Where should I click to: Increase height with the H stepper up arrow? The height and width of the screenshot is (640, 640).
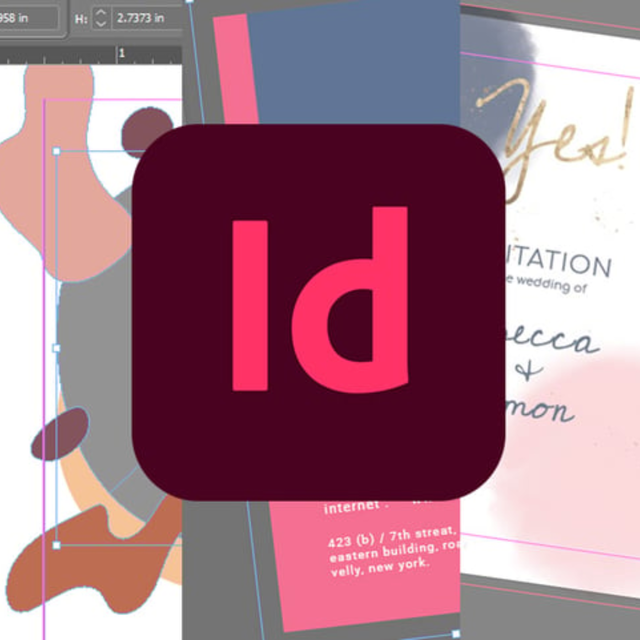click(x=100, y=13)
